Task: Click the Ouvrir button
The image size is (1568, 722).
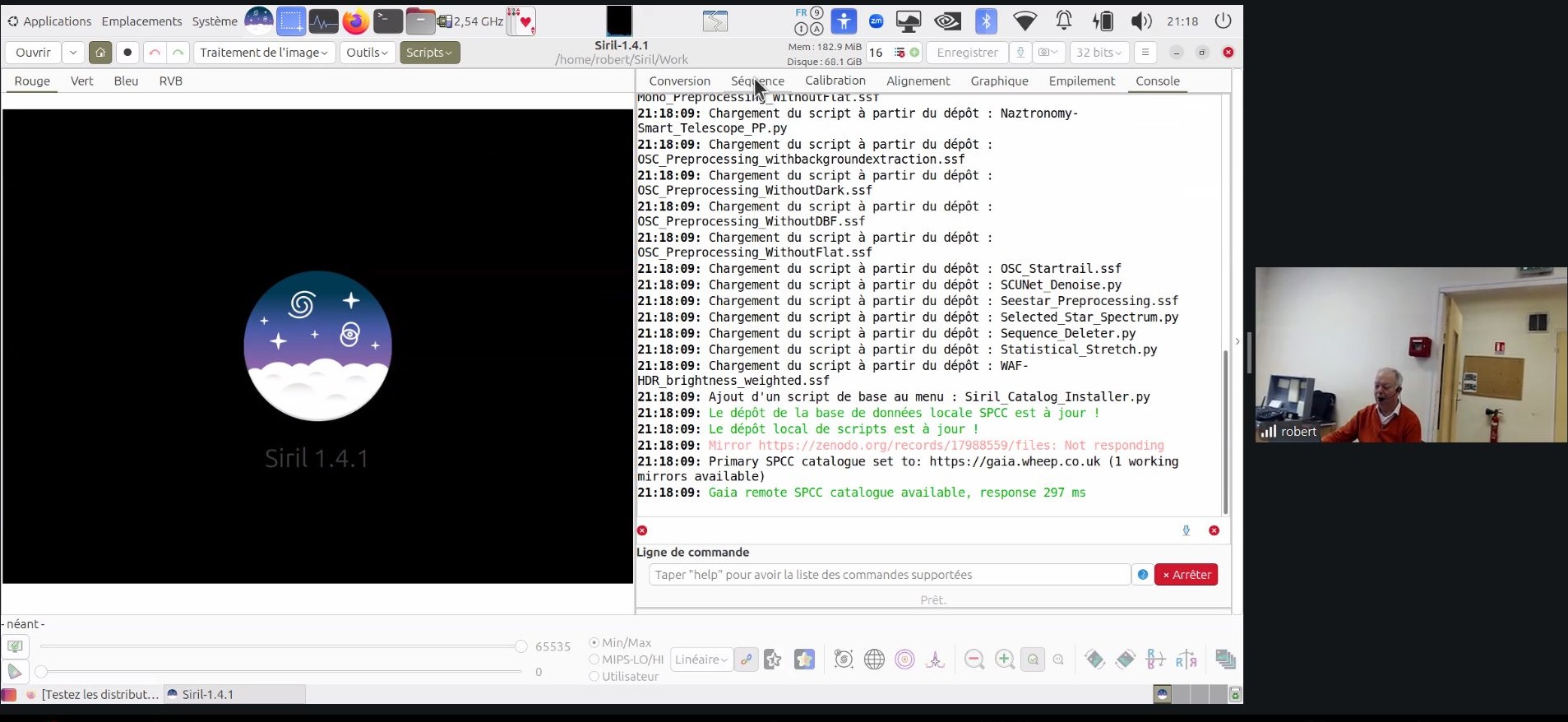Action: tap(33, 53)
